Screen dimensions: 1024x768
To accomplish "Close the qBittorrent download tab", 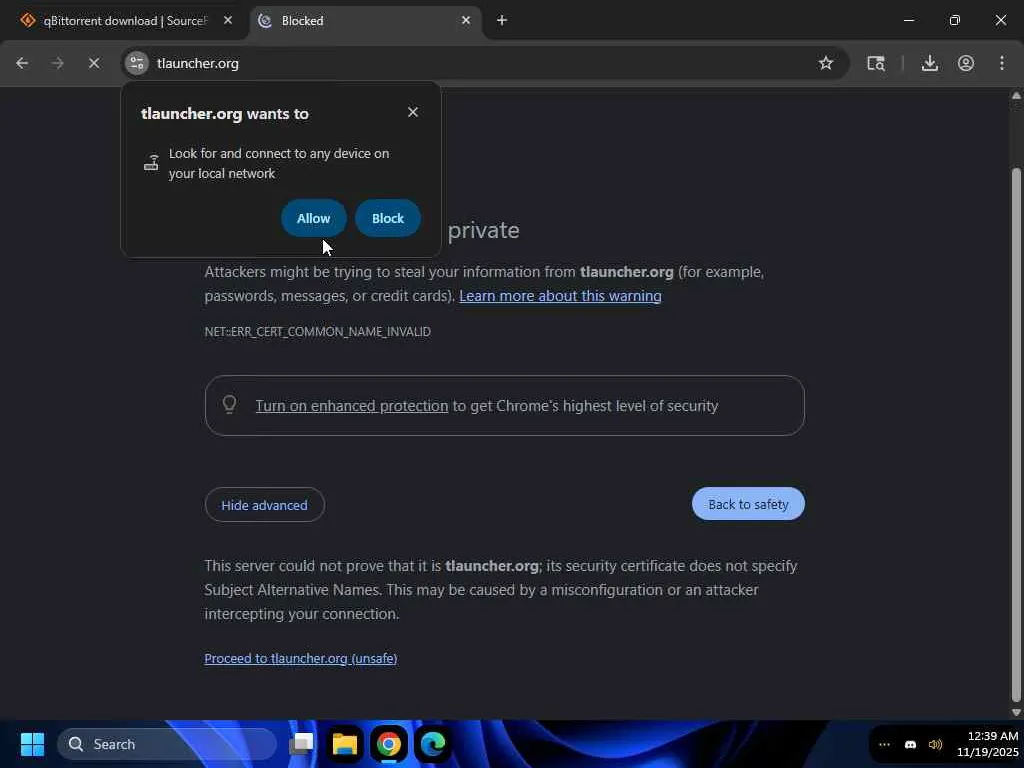I will tap(228, 21).
